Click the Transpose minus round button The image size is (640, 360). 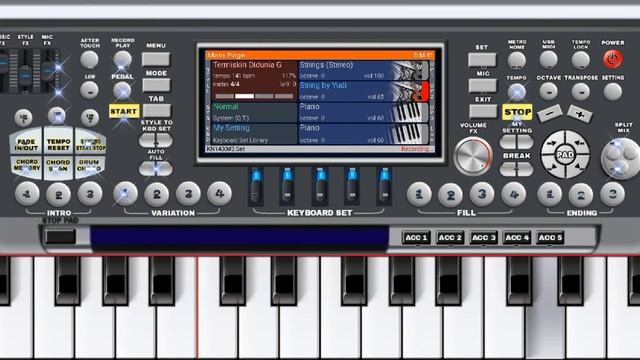[x=580, y=92]
